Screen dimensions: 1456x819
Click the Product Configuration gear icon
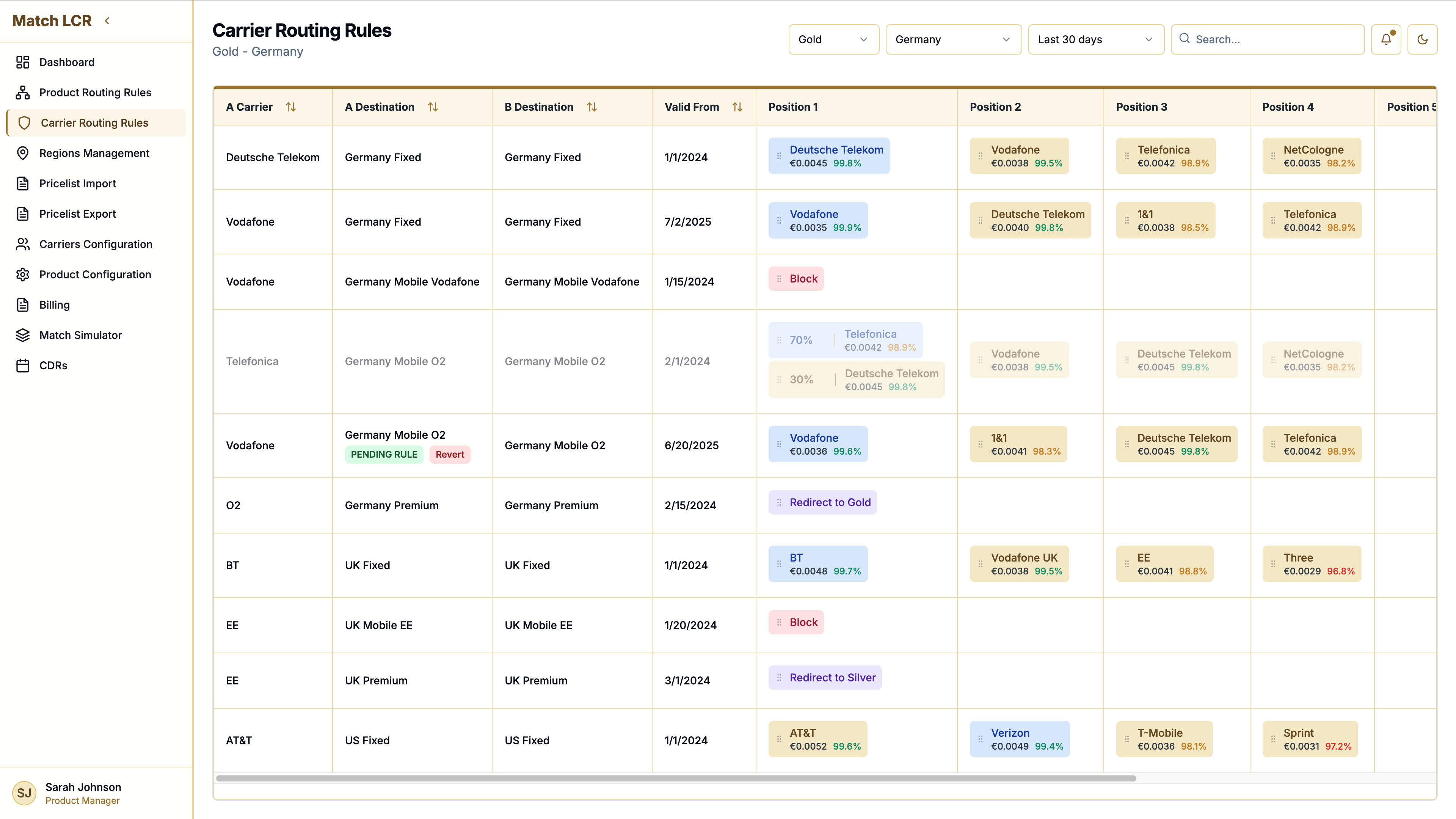tap(23, 274)
